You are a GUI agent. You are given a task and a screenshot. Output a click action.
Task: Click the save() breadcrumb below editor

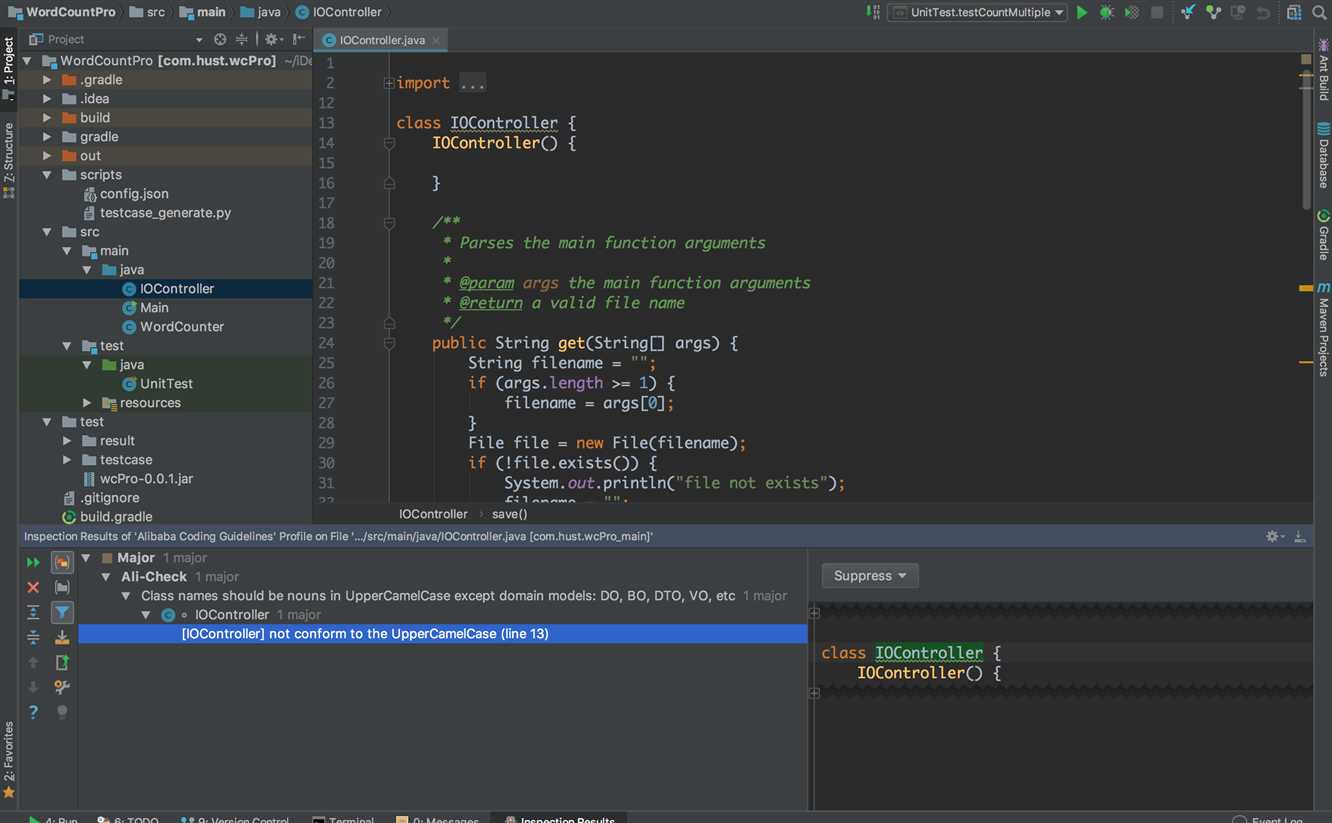point(509,514)
